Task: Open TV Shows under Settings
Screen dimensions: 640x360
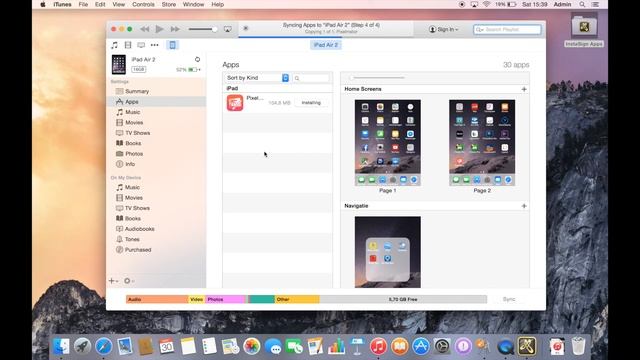Action: 137,133
